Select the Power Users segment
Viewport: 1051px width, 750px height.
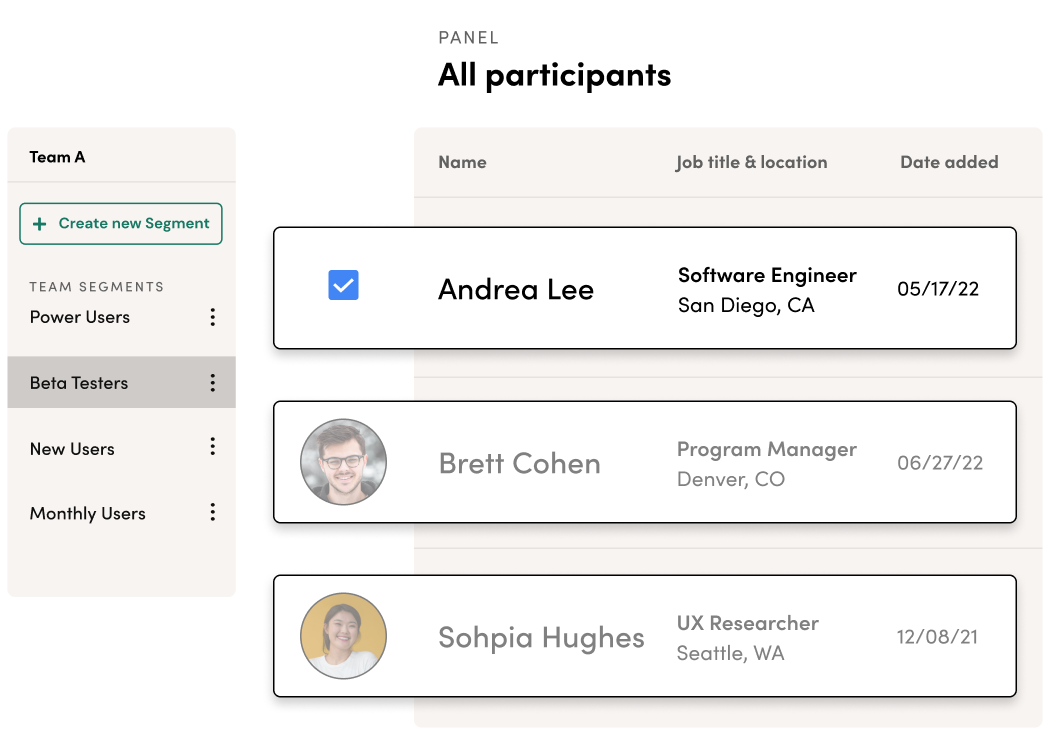coord(79,317)
